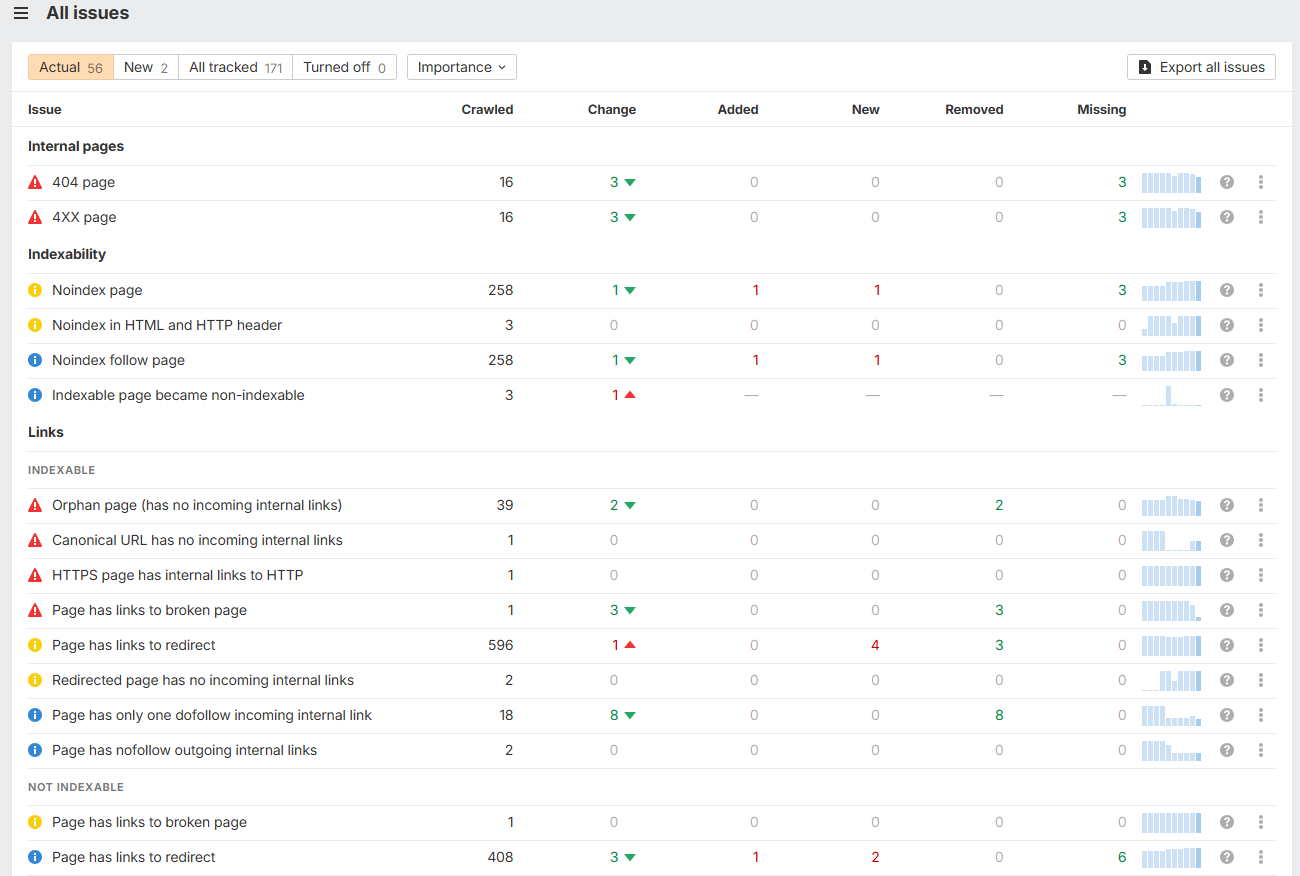Open Page has only one dofollow incoming internal link
1300x876 pixels.
click(212, 715)
